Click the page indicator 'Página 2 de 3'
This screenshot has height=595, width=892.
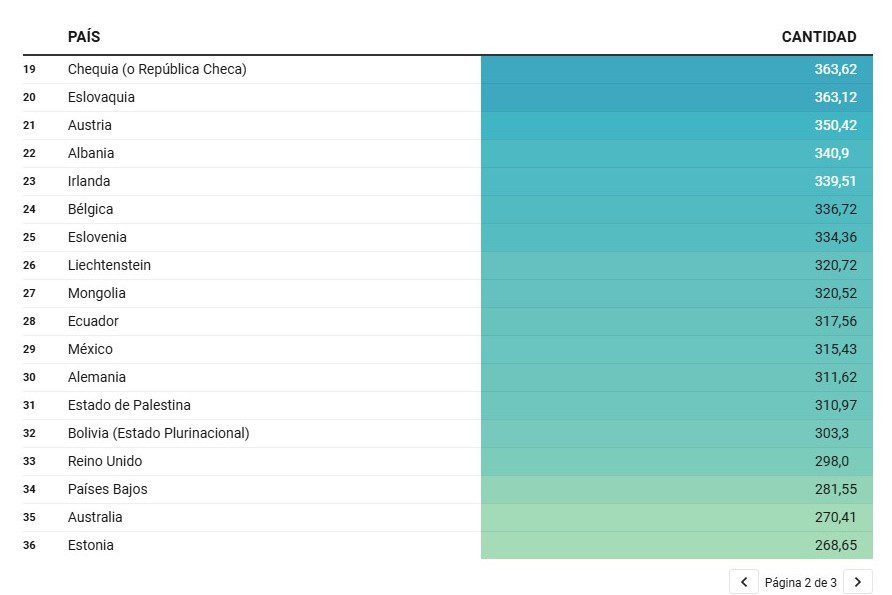click(800, 582)
